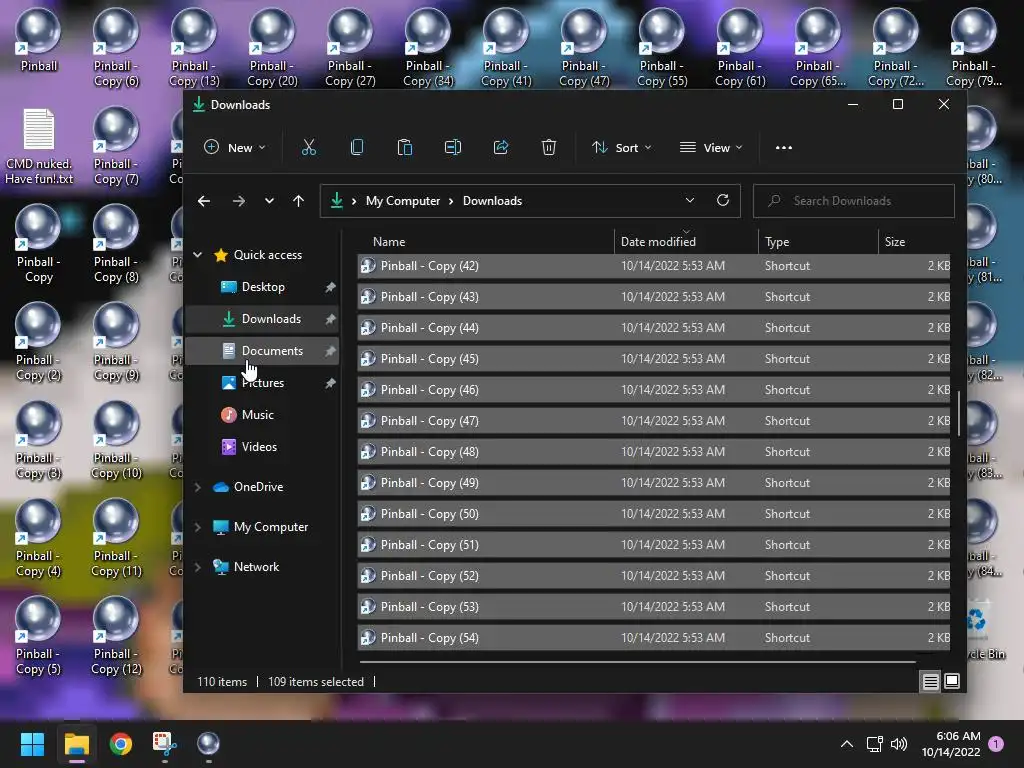Select Pinball - Copy (6) on desktop
Image resolution: width=1024 pixels, height=768 pixels.
116,48
